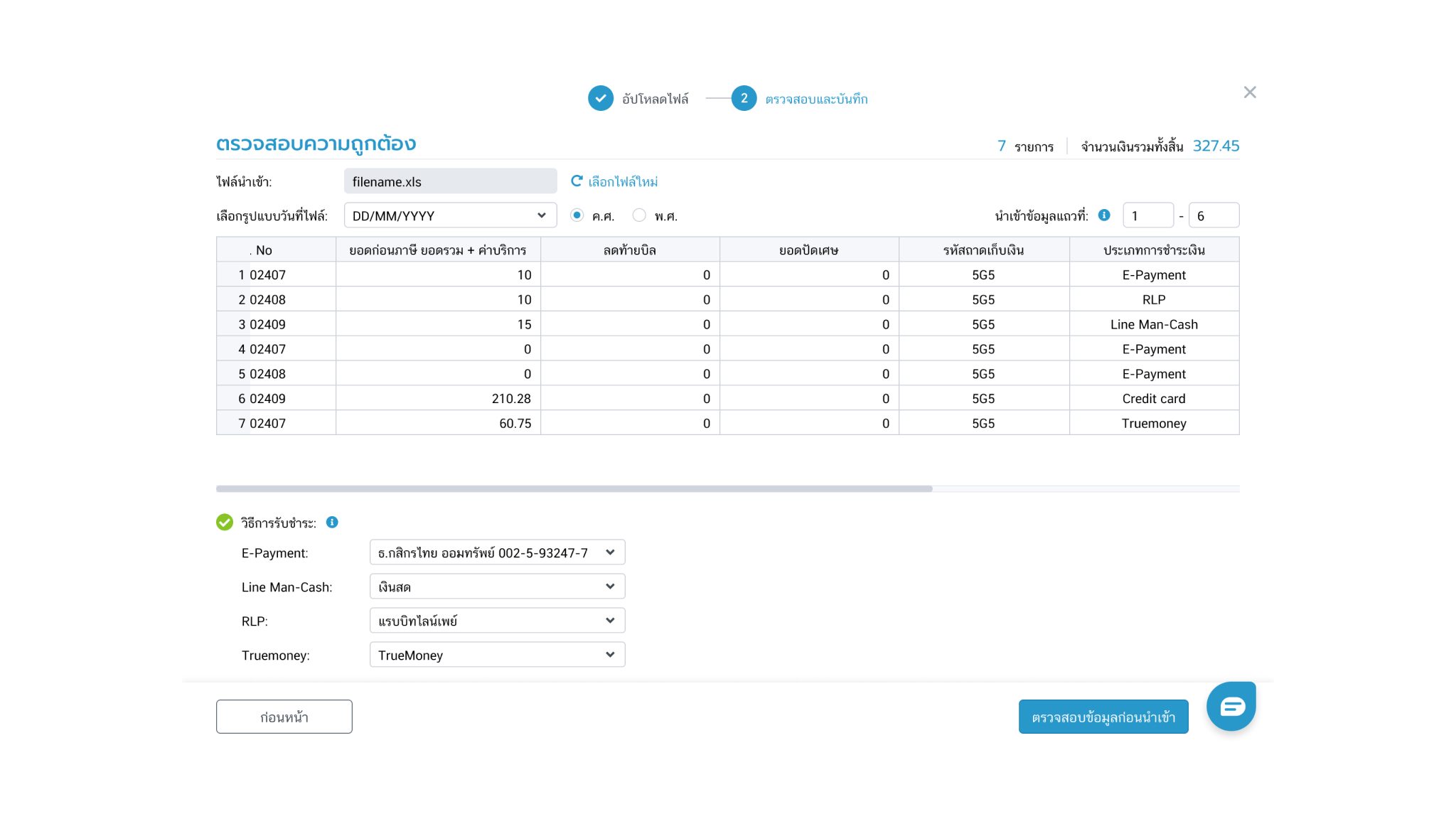Click the chat support bubble icon
The image size is (1456, 819).
pos(1231,706)
